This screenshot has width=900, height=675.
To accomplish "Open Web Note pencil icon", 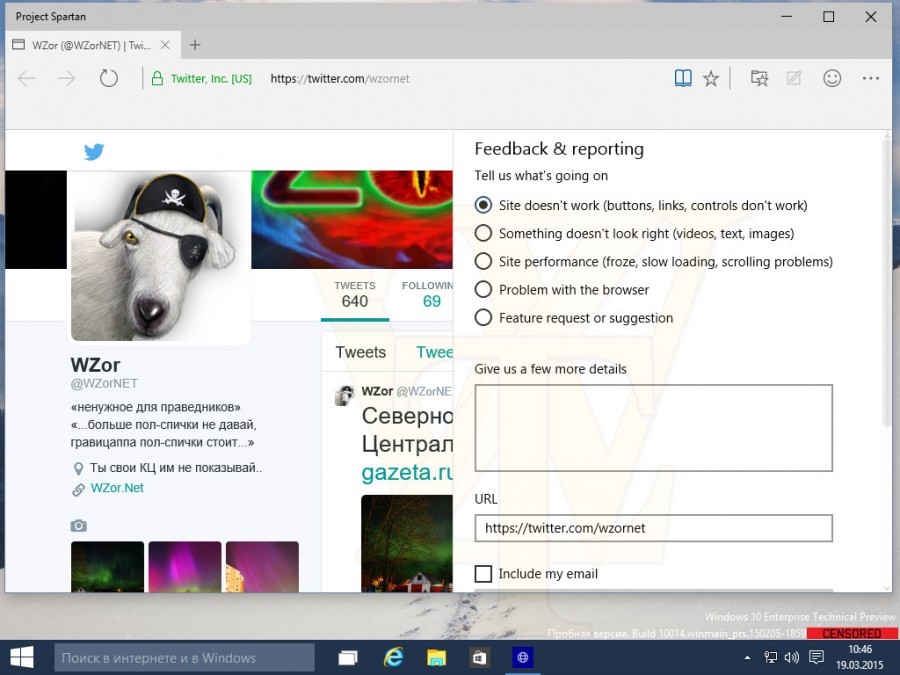I will coord(794,78).
